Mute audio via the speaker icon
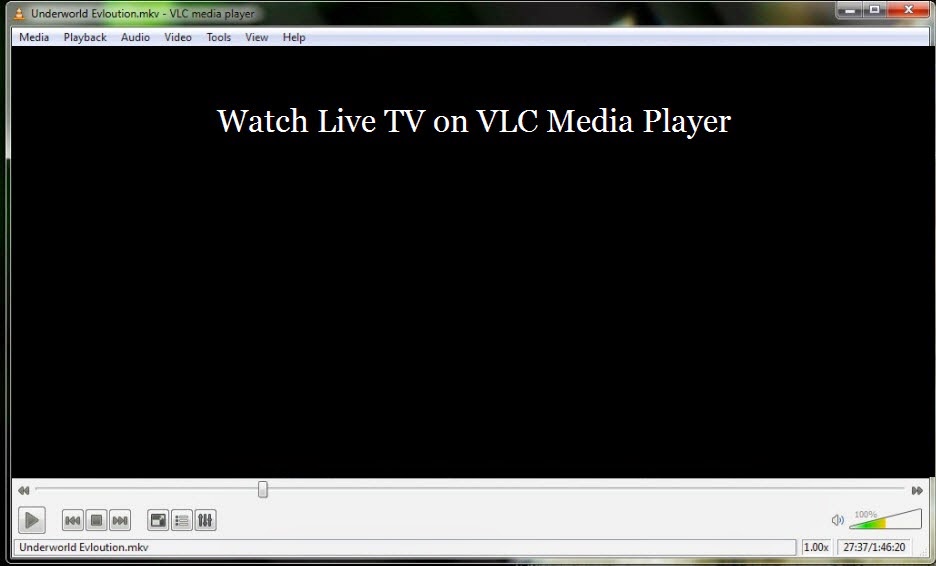Viewport: 936px width, 566px height. 838,520
